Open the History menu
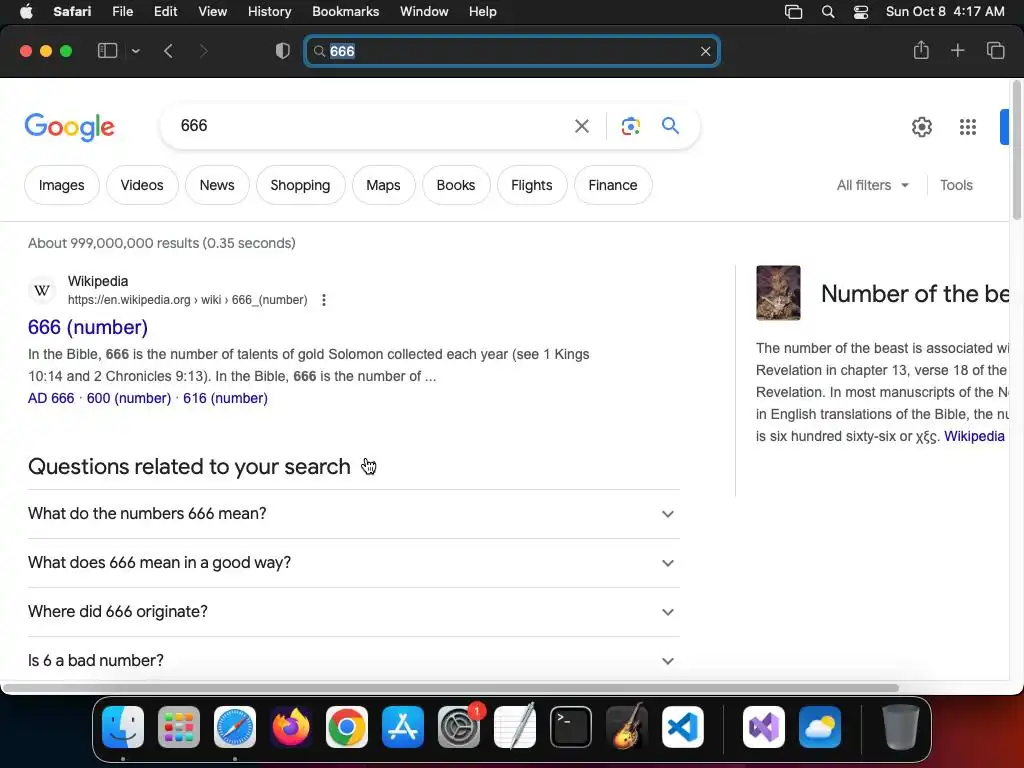Image resolution: width=1024 pixels, height=768 pixels. click(269, 12)
